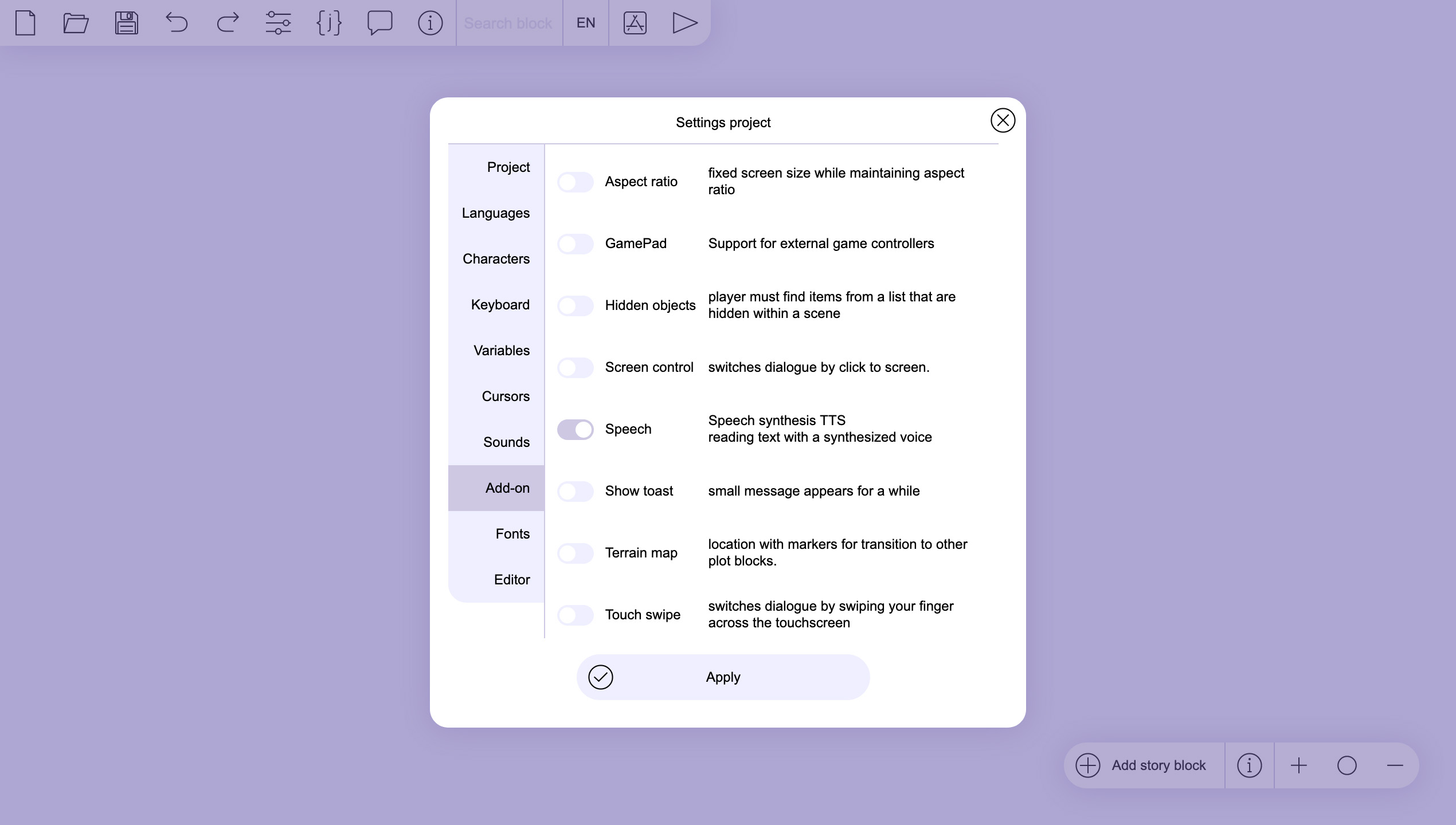Click the Apply button
This screenshot has width=1456, height=825.
click(723, 677)
